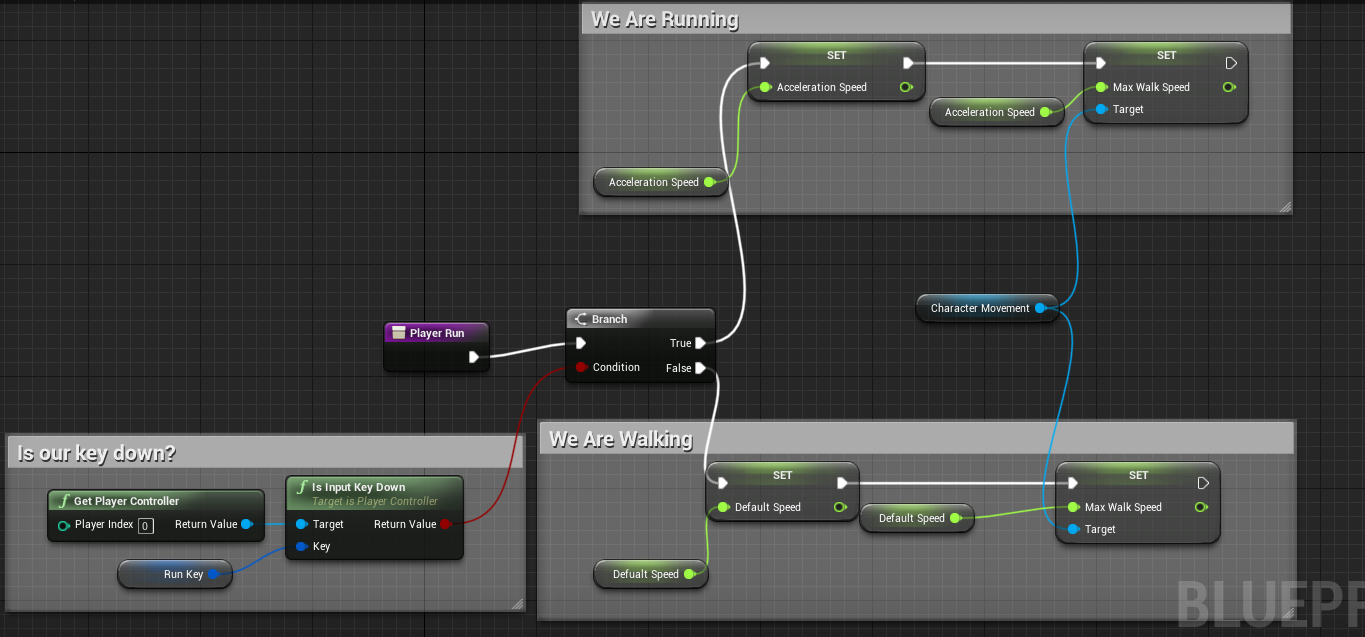Click the Max Walk Speed pin in the Walking SET node
This screenshot has height=637, width=1365.
click(x=1073, y=507)
